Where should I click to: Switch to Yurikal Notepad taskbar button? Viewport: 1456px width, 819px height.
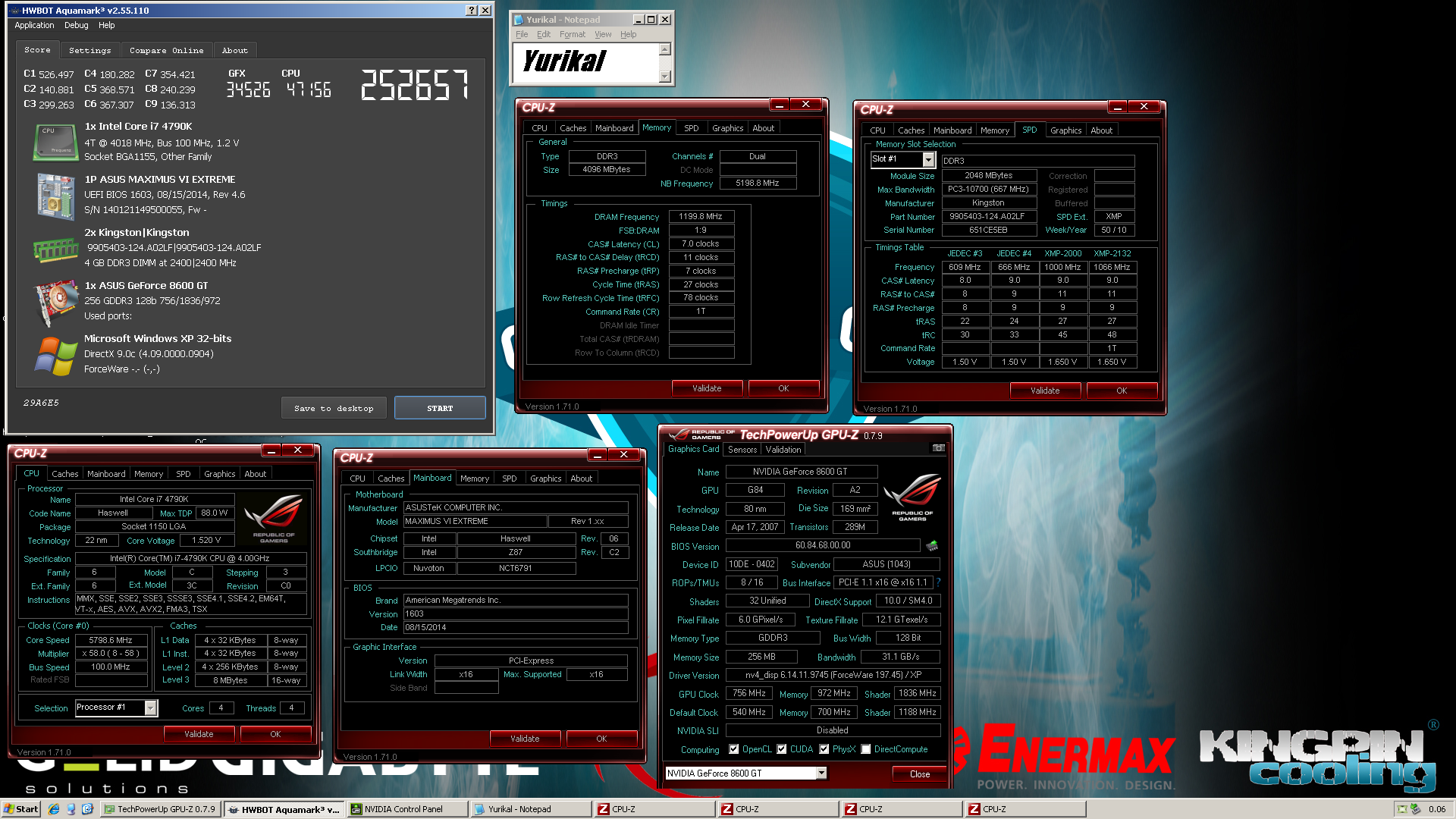(x=531, y=809)
